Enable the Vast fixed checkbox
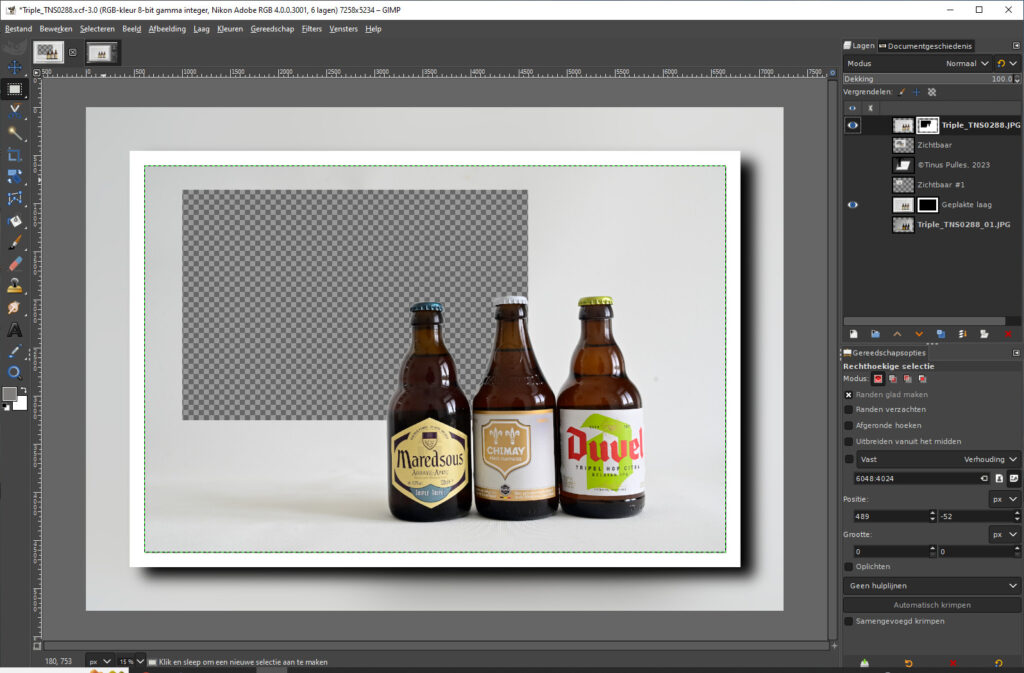Screen dimensions: 1024x673 pos(848,460)
